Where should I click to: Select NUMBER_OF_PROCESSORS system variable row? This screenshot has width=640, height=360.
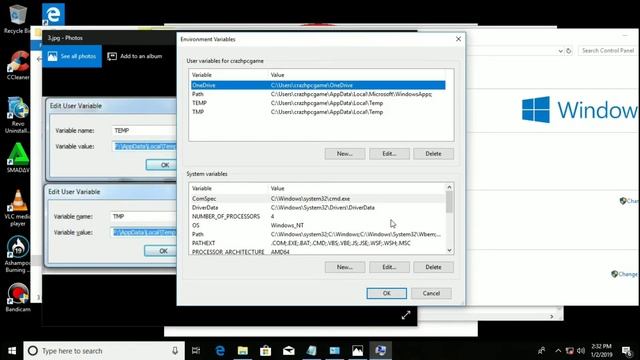[318, 216]
